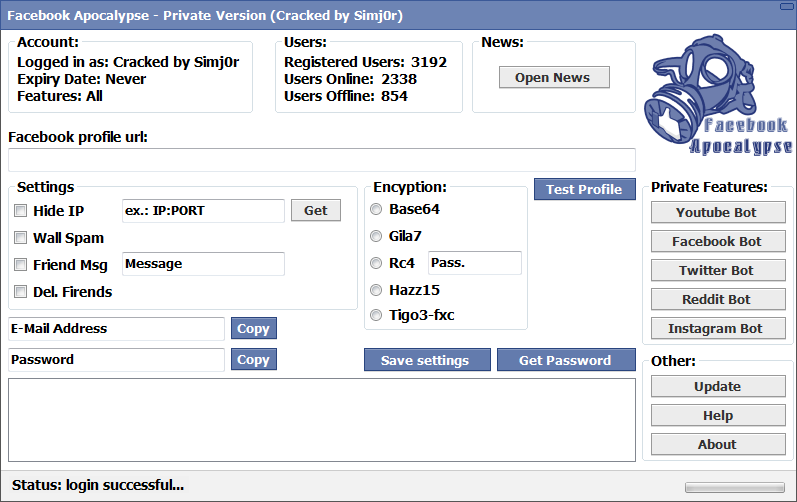Click the Test Profile button
The image size is (797, 502).
click(x=585, y=189)
